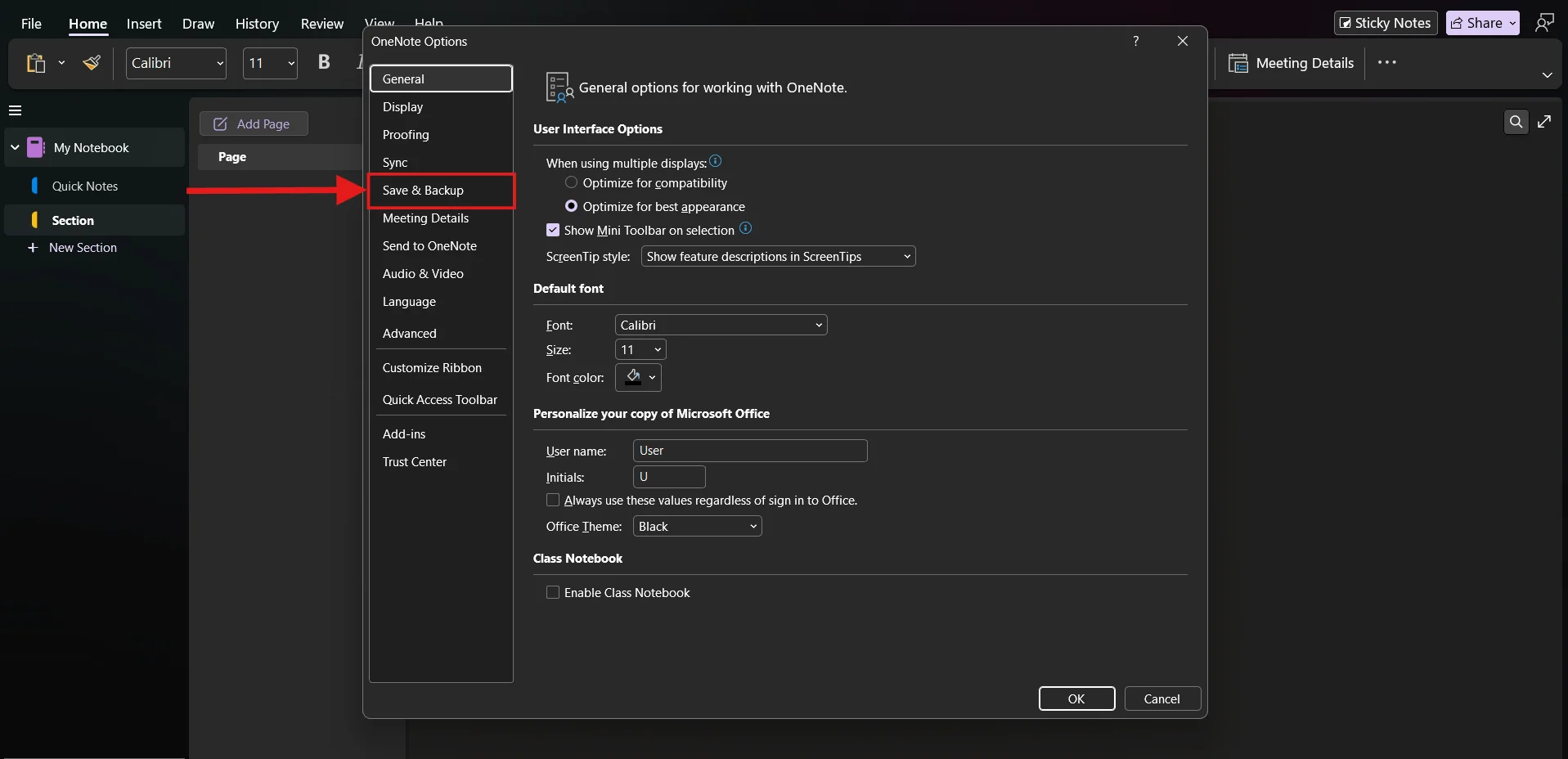Viewport: 1568px width, 759px height.
Task: Select Optimize for best appearance radio
Action: [x=571, y=206]
